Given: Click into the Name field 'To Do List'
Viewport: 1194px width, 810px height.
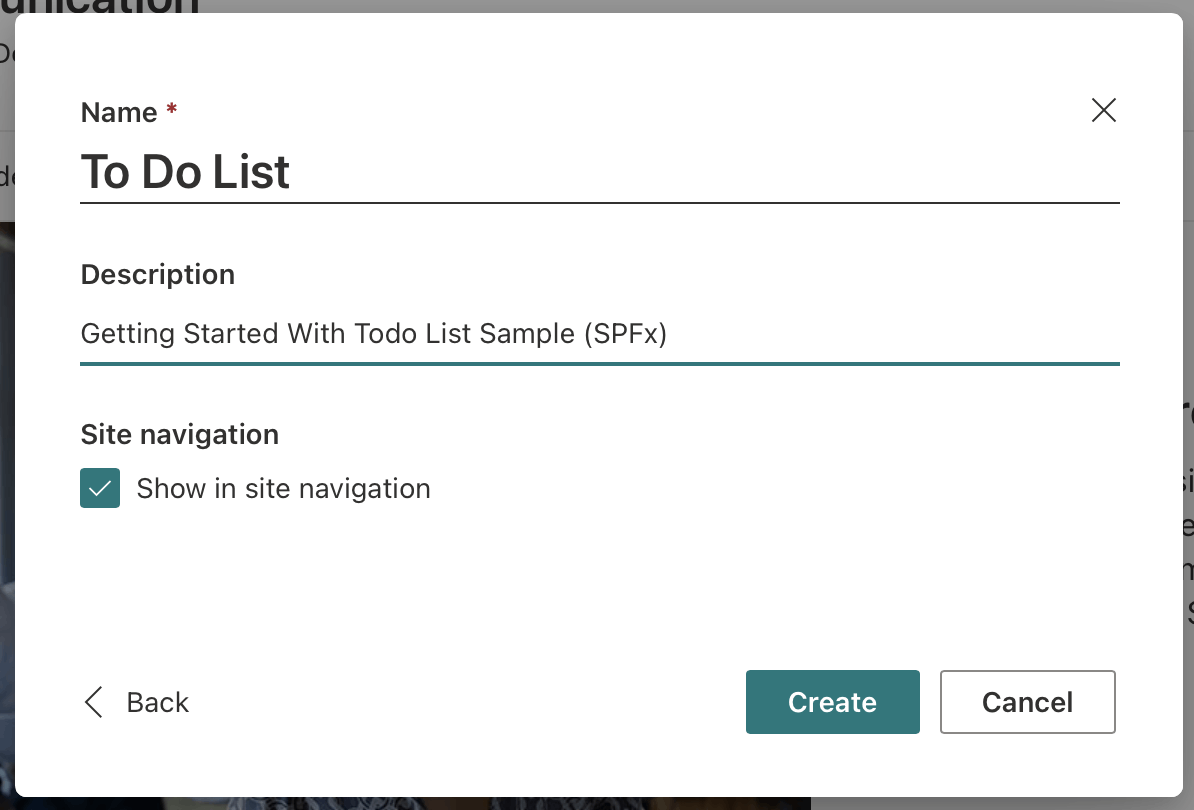Looking at the screenshot, I should coord(185,172).
